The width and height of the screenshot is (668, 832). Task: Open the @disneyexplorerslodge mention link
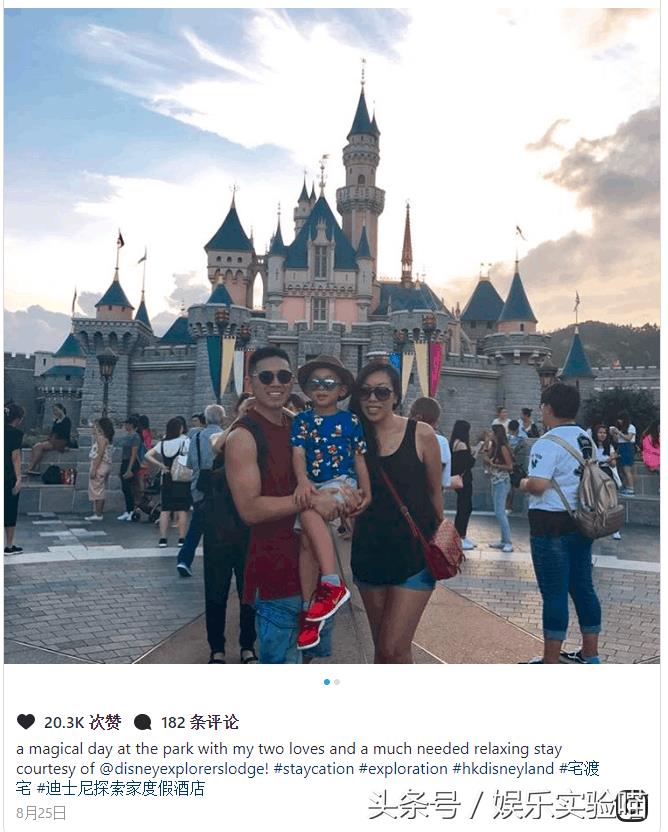[184, 768]
